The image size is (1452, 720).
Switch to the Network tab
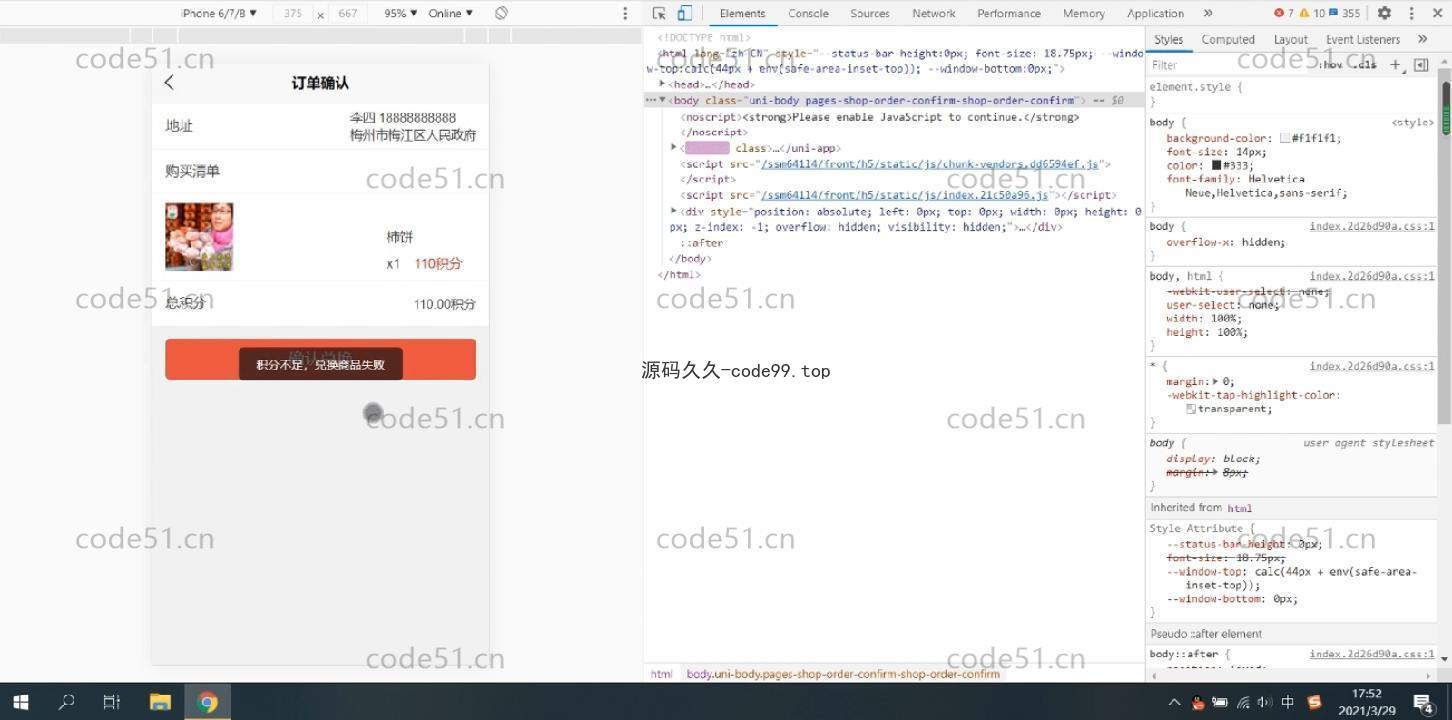click(x=933, y=13)
